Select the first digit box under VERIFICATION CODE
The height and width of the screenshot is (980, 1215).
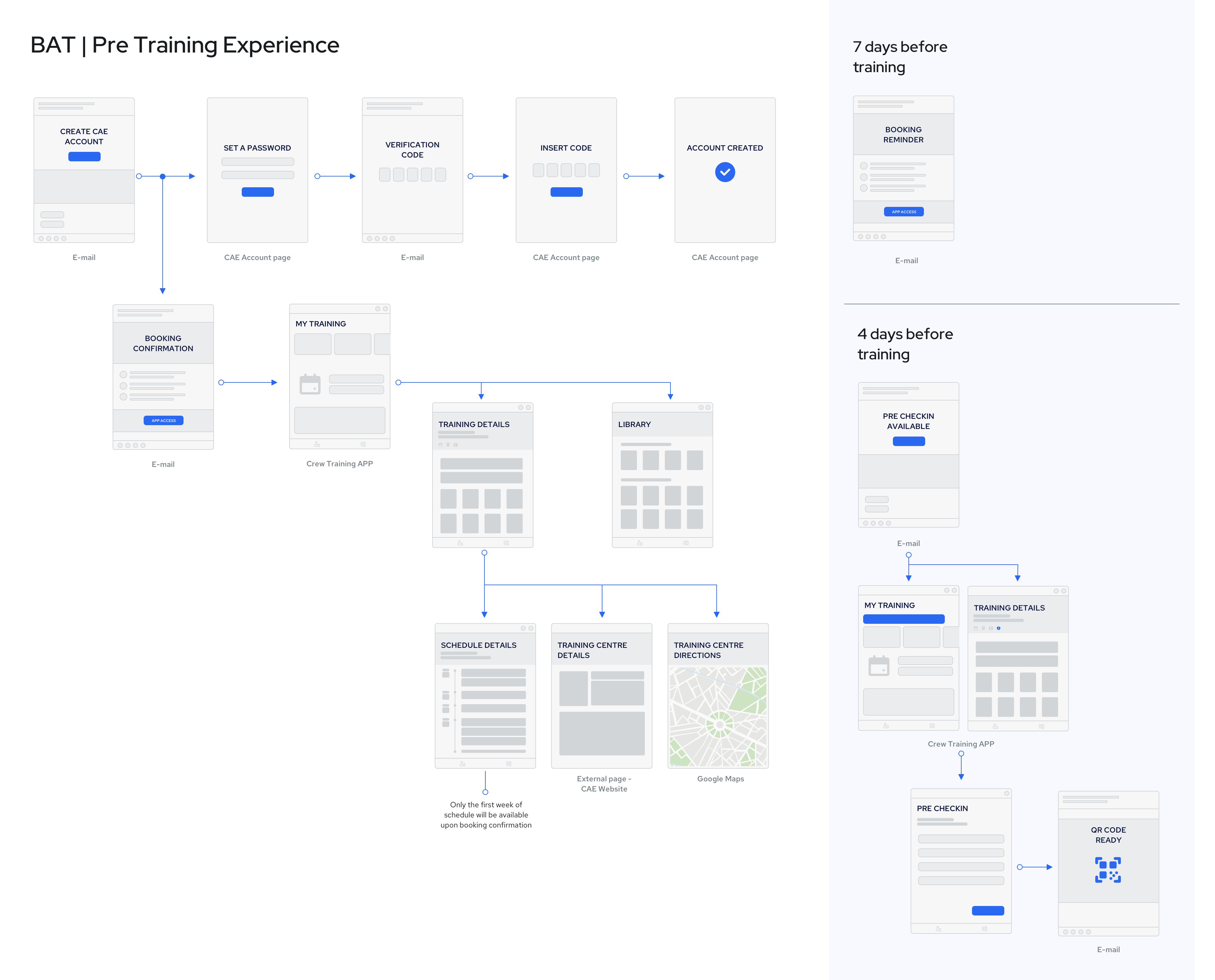click(x=384, y=174)
